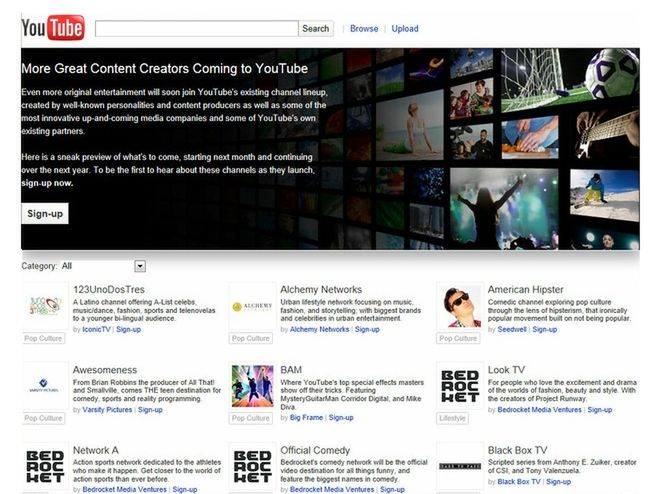Open the Look TV channel title
The width and height of the screenshot is (660, 494).
(506, 370)
